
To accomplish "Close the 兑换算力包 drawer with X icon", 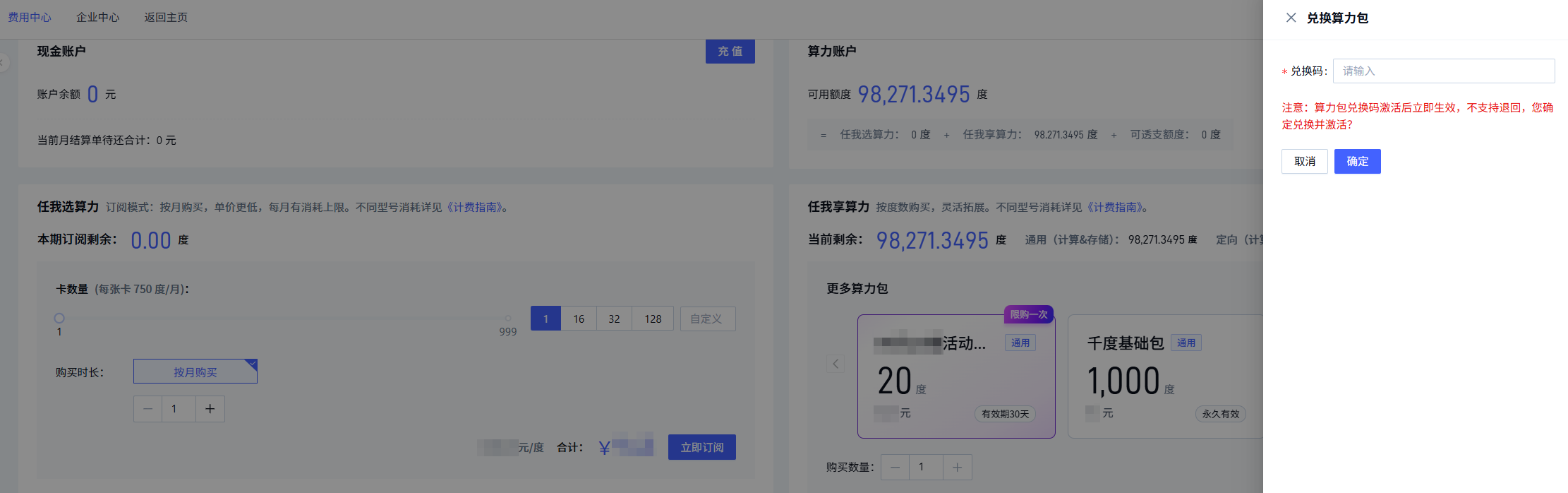I will [x=1291, y=18].
